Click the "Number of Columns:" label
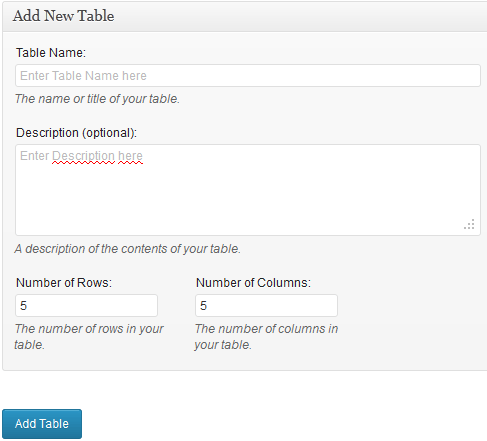Viewport: 487px width, 441px height. (253, 283)
